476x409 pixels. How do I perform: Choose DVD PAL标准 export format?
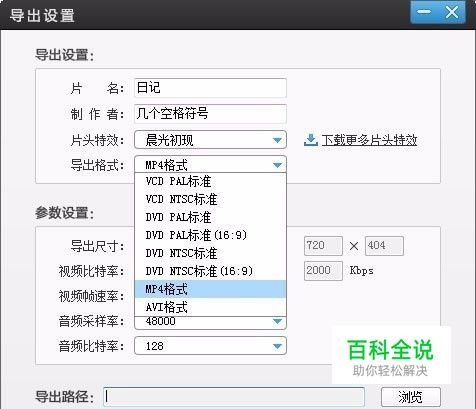(210, 217)
